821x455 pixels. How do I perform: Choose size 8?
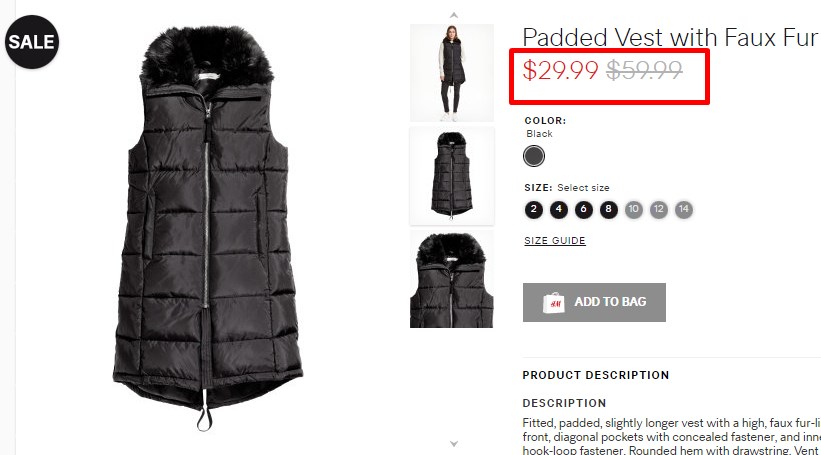click(x=608, y=209)
